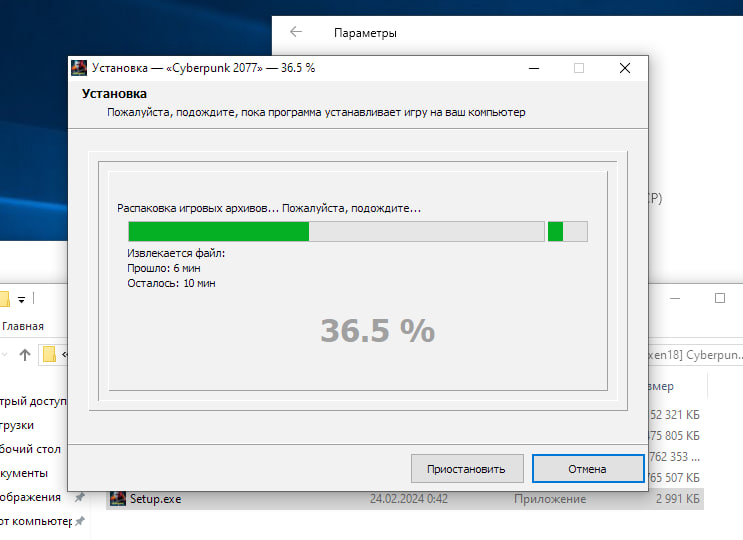Click the small secondary progress bar
The image size is (743, 540).
click(568, 232)
